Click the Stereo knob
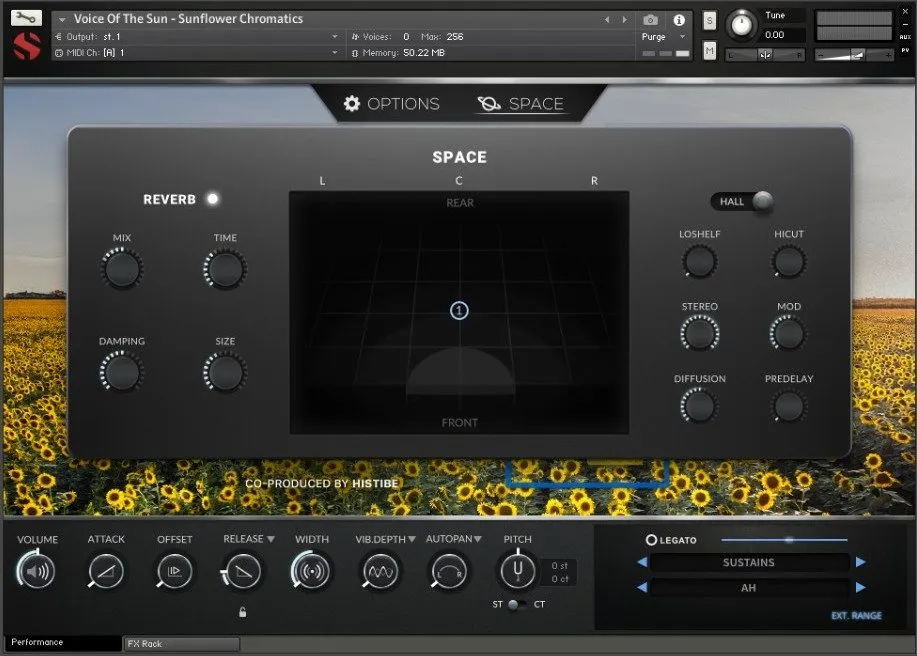Image resolution: width=917 pixels, height=656 pixels. click(x=699, y=333)
